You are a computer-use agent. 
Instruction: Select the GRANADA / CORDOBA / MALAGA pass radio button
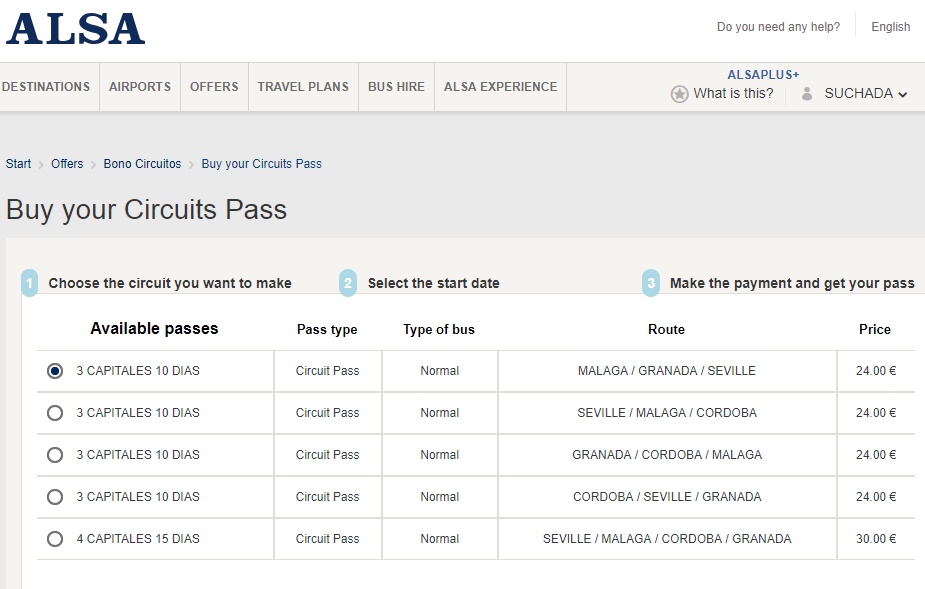[x=55, y=454]
